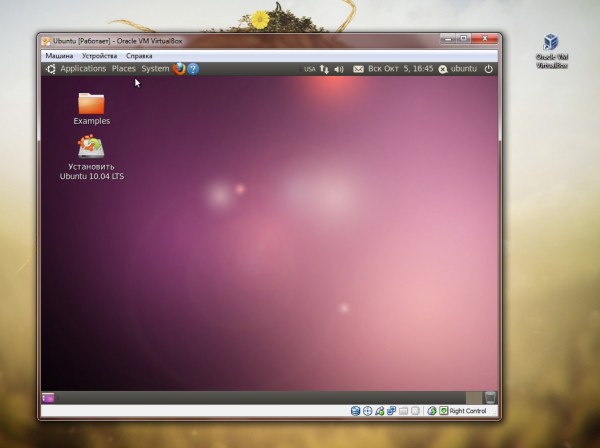
Task: Click the Ubuntu logo in the panel
Action: [51, 69]
